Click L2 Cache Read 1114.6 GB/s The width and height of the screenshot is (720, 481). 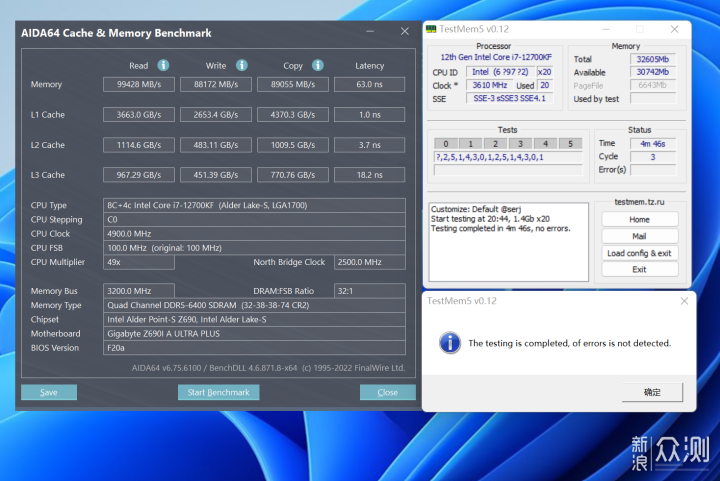pyautogui.click(x=139, y=145)
